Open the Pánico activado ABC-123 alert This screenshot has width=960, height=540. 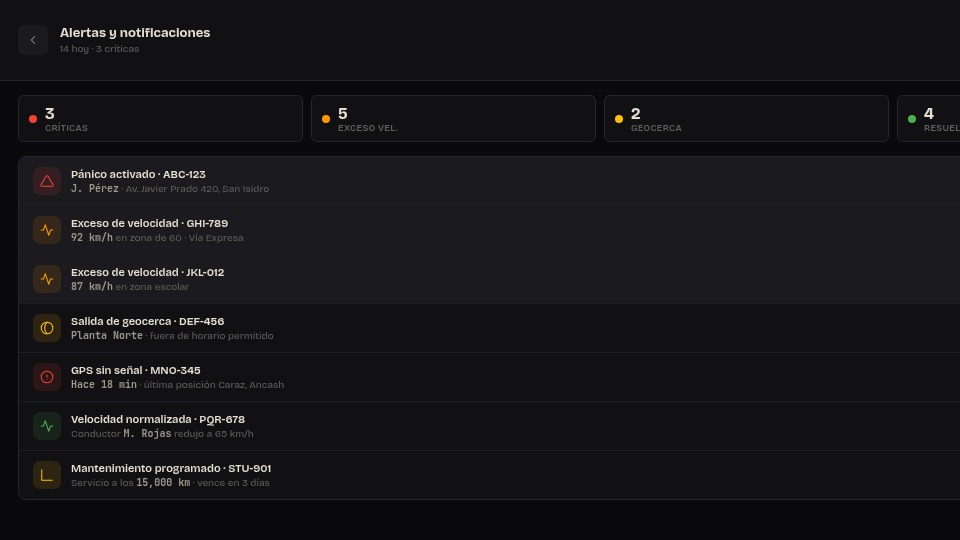(489, 181)
